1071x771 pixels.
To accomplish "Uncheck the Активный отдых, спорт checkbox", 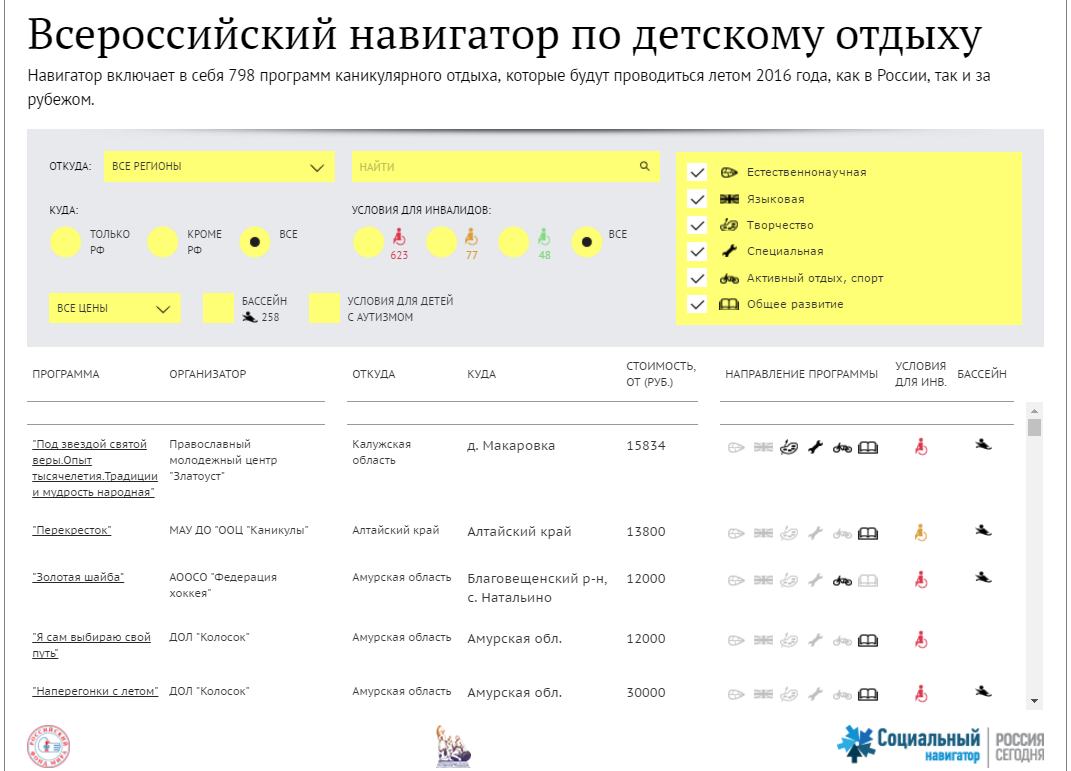I will pyautogui.click(x=697, y=278).
